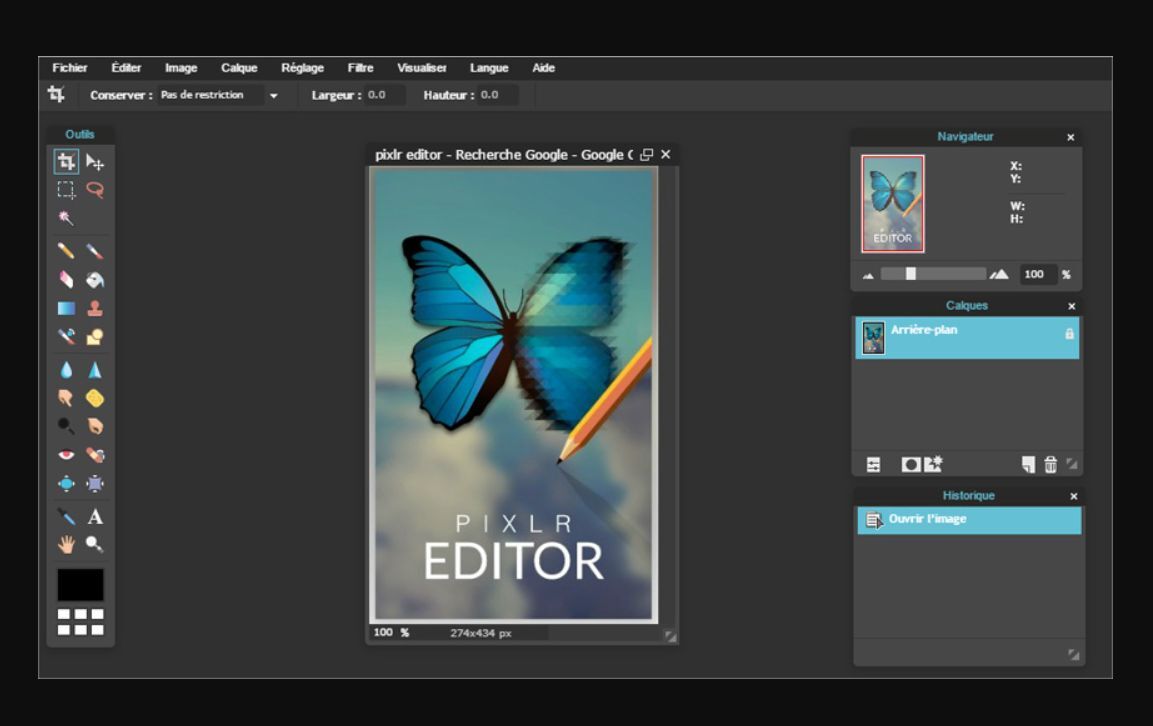
Task: Click the Navigateur zoom slider handle
Action: pos(910,274)
